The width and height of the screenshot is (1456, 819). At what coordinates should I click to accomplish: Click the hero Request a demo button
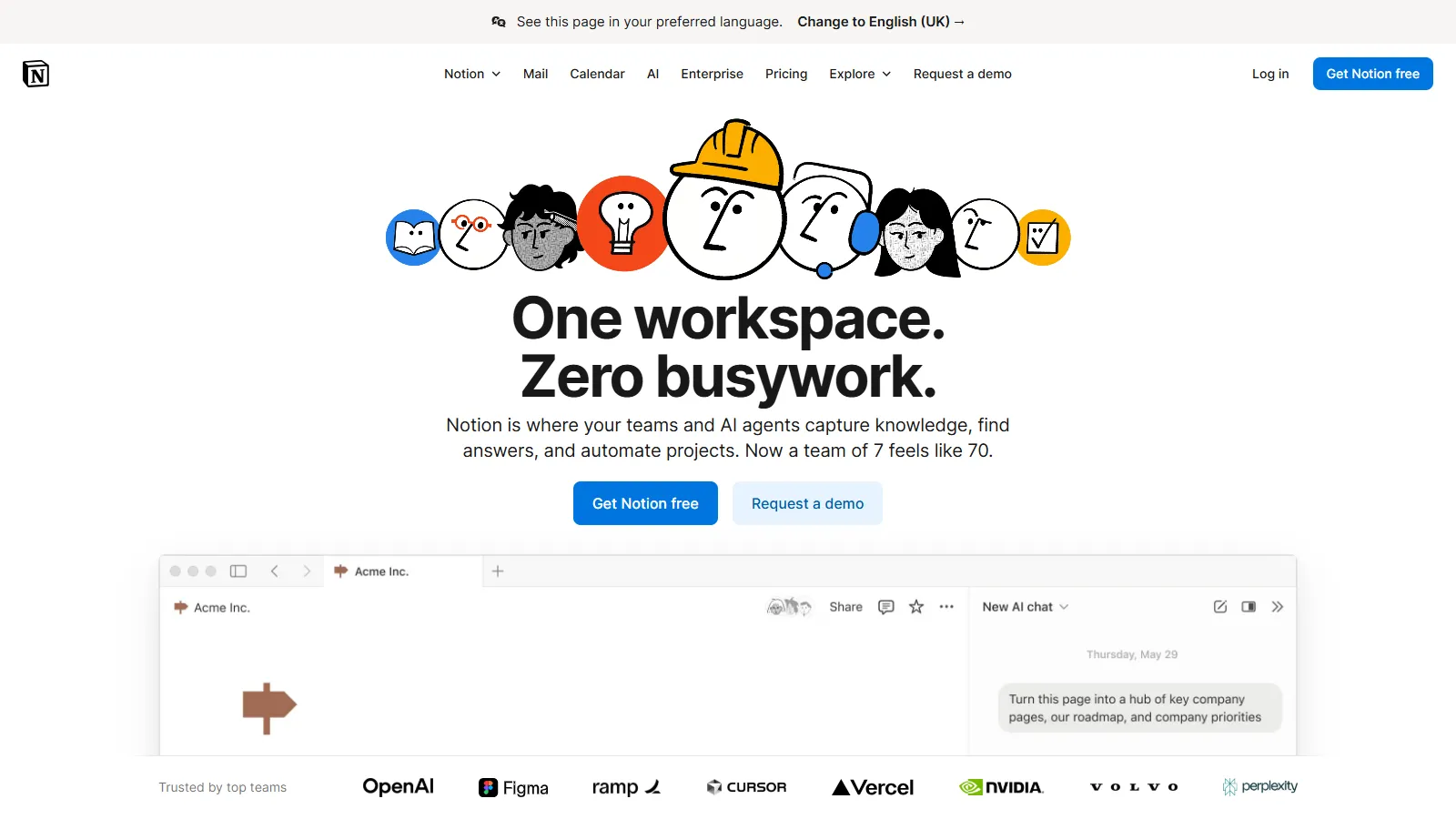click(807, 503)
